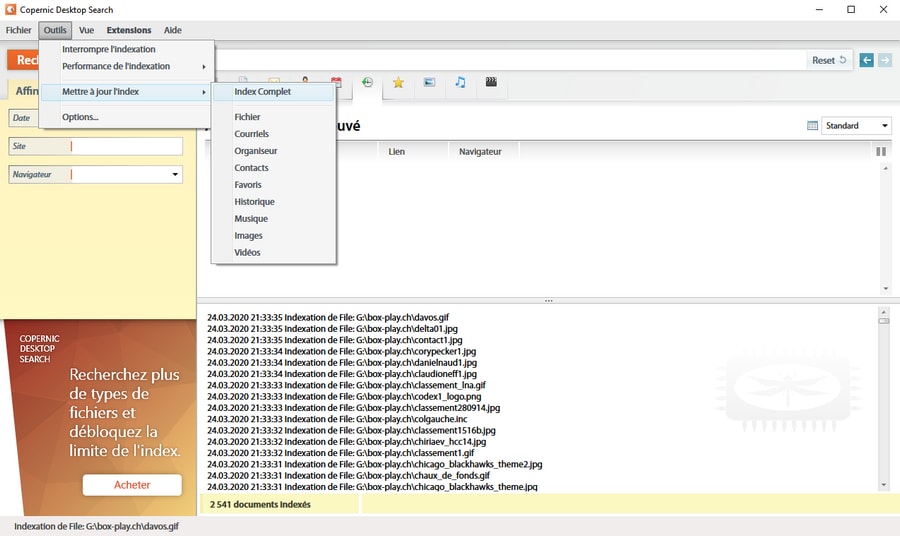Open the Fichier menu in menu bar
900x536 pixels.
(18, 30)
